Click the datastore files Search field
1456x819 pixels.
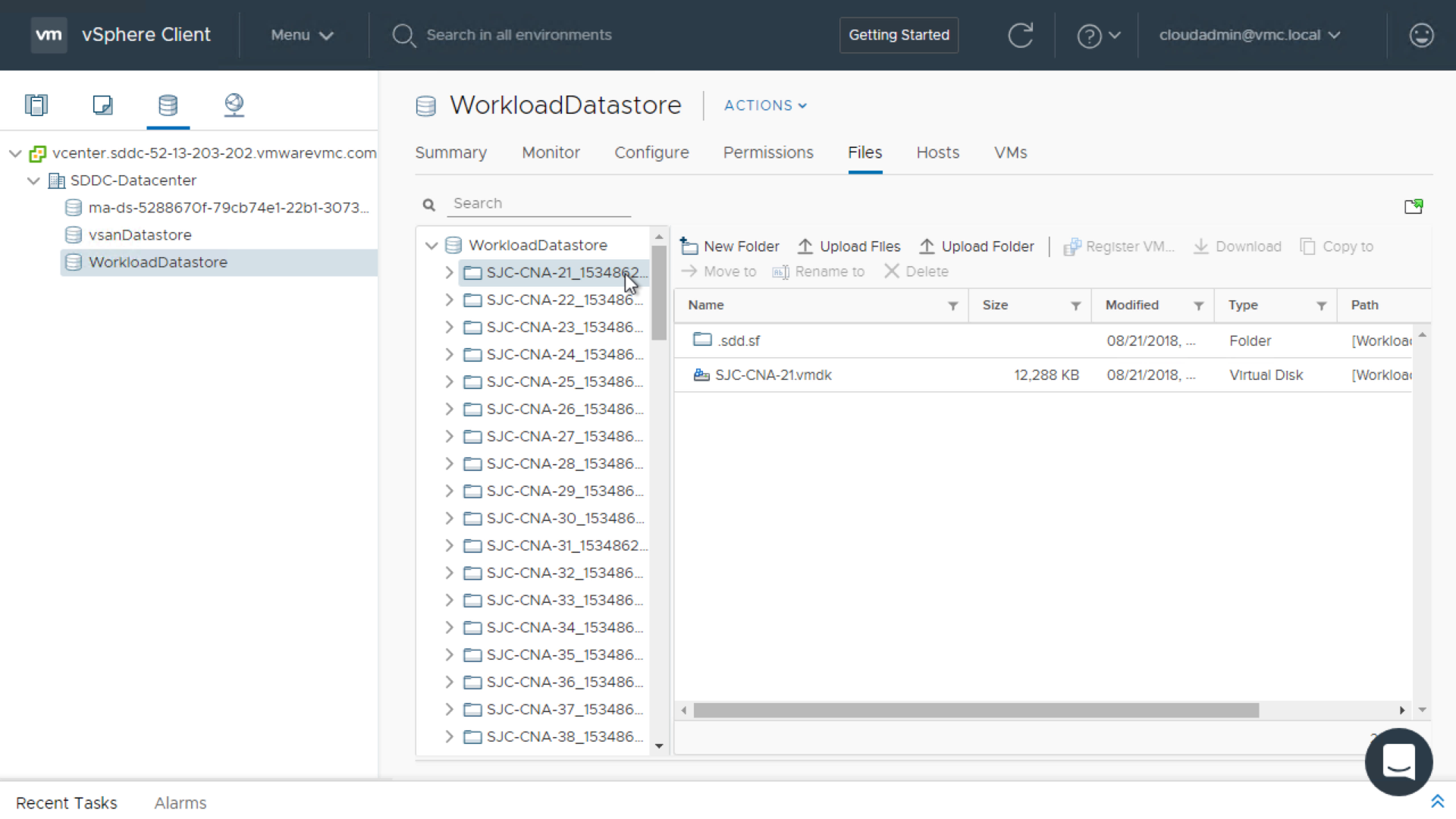coord(540,203)
